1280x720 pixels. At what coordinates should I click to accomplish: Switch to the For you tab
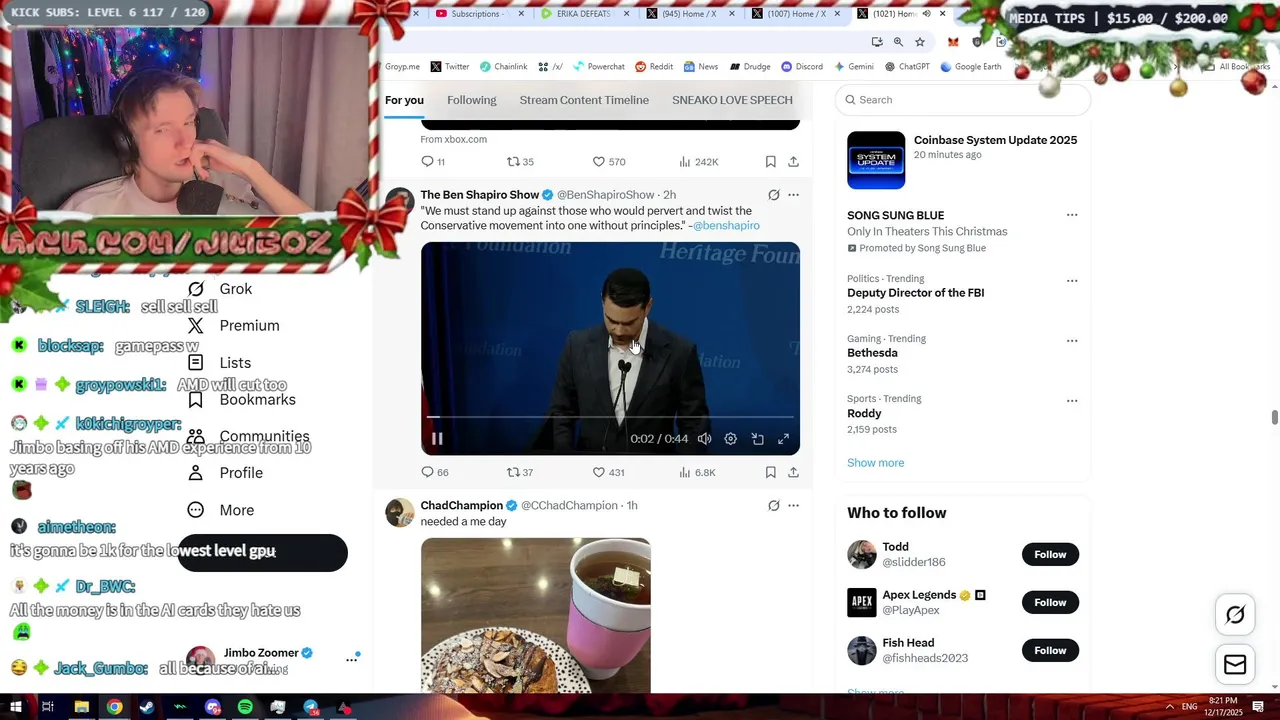coord(404,100)
